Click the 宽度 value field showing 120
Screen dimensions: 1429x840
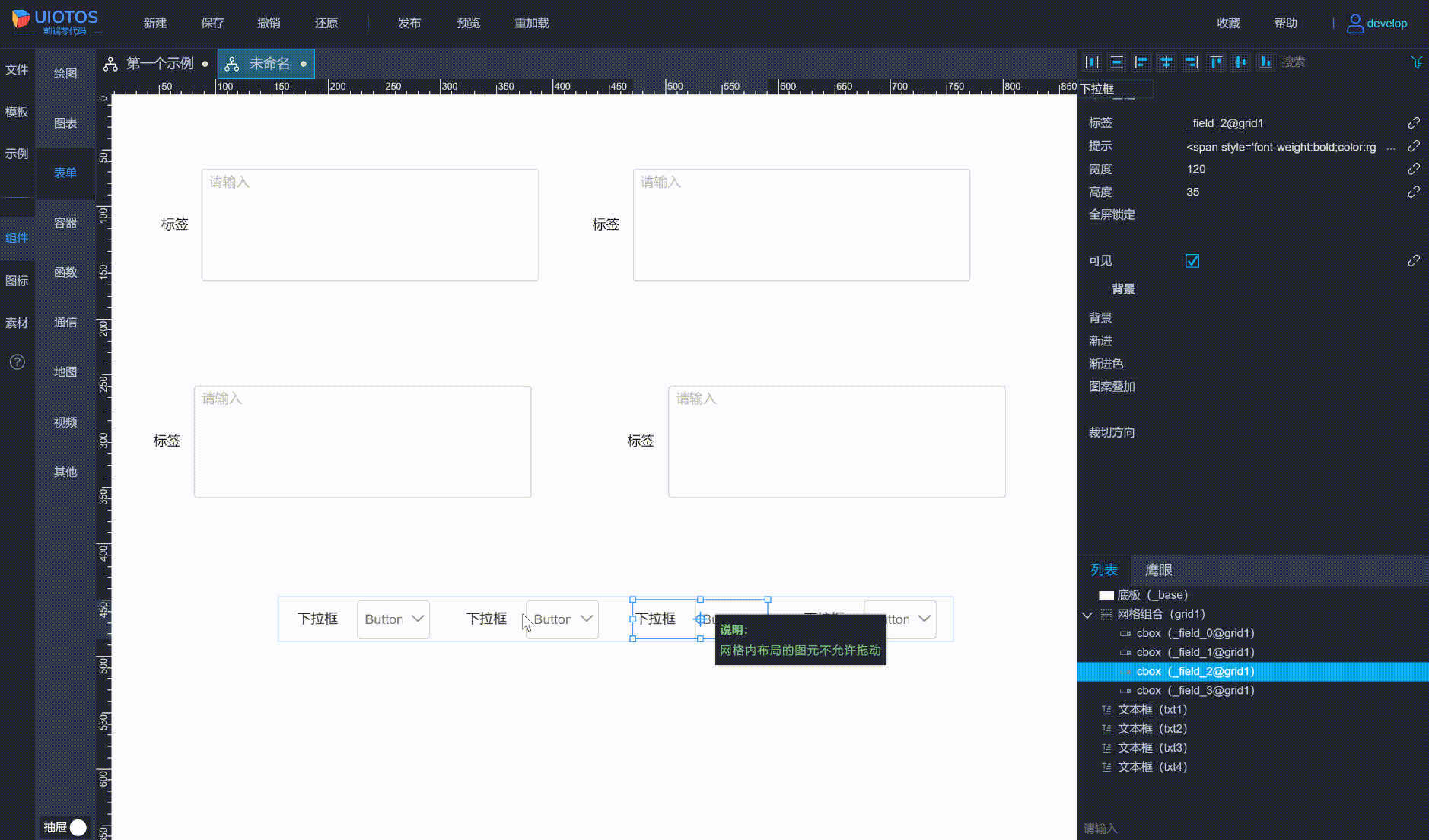pos(1196,169)
